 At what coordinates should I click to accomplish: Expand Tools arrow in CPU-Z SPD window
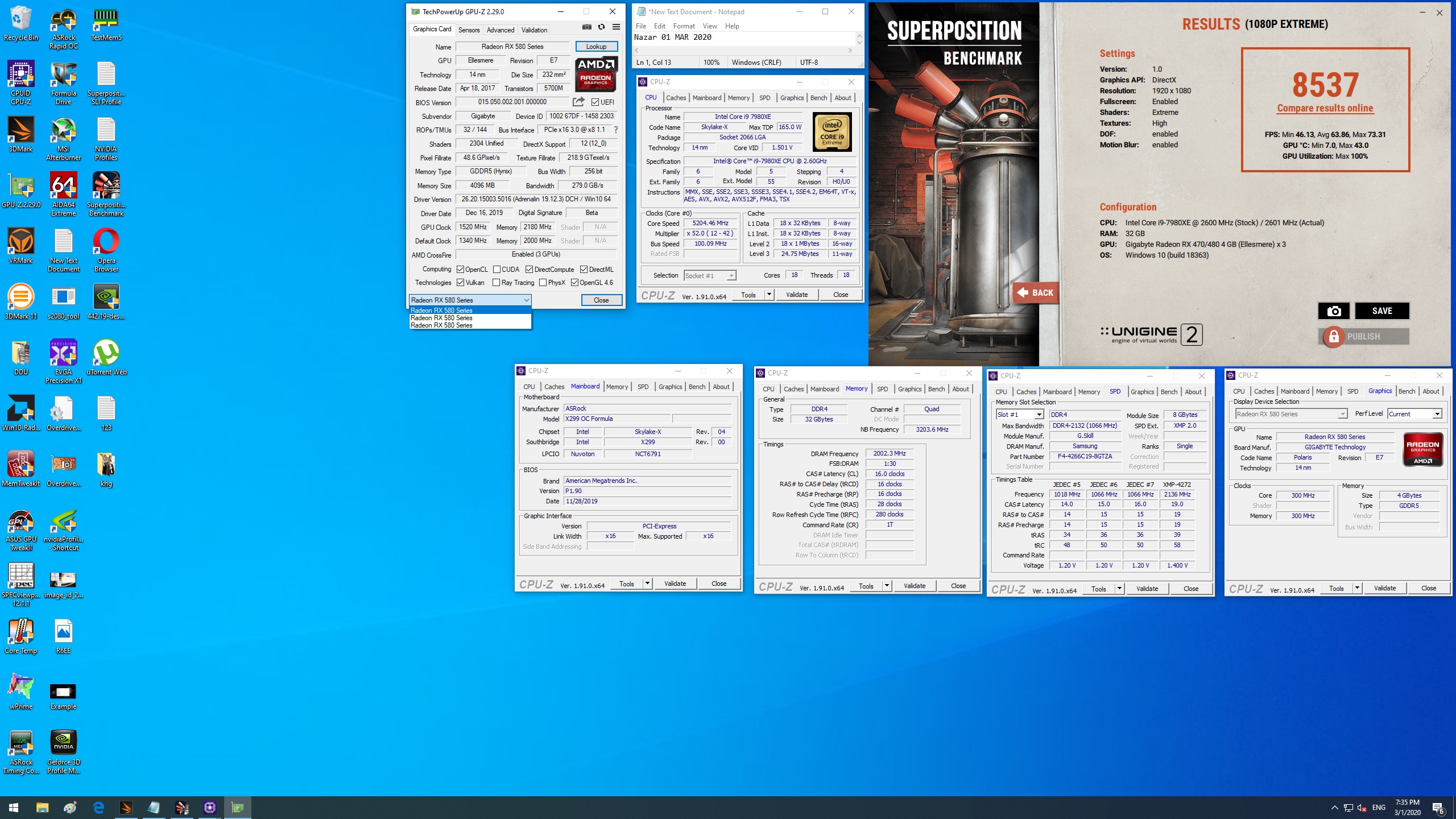[x=1119, y=589]
